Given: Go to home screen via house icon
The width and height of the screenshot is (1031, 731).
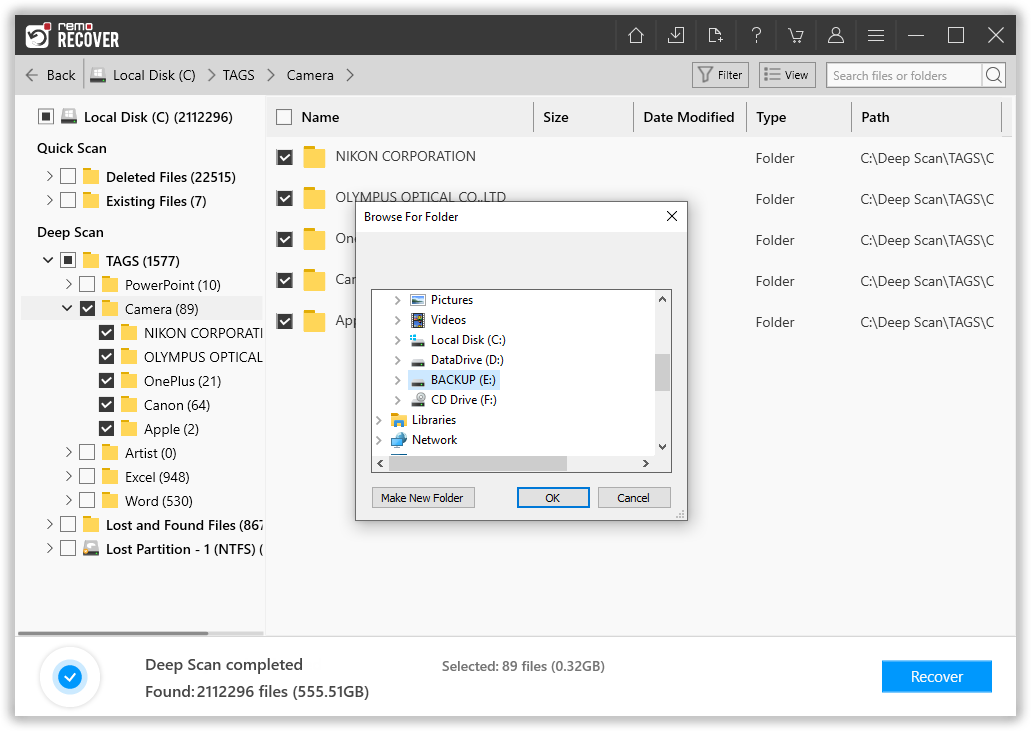Looking at the screenshot, I should click(x=635, y=35).
